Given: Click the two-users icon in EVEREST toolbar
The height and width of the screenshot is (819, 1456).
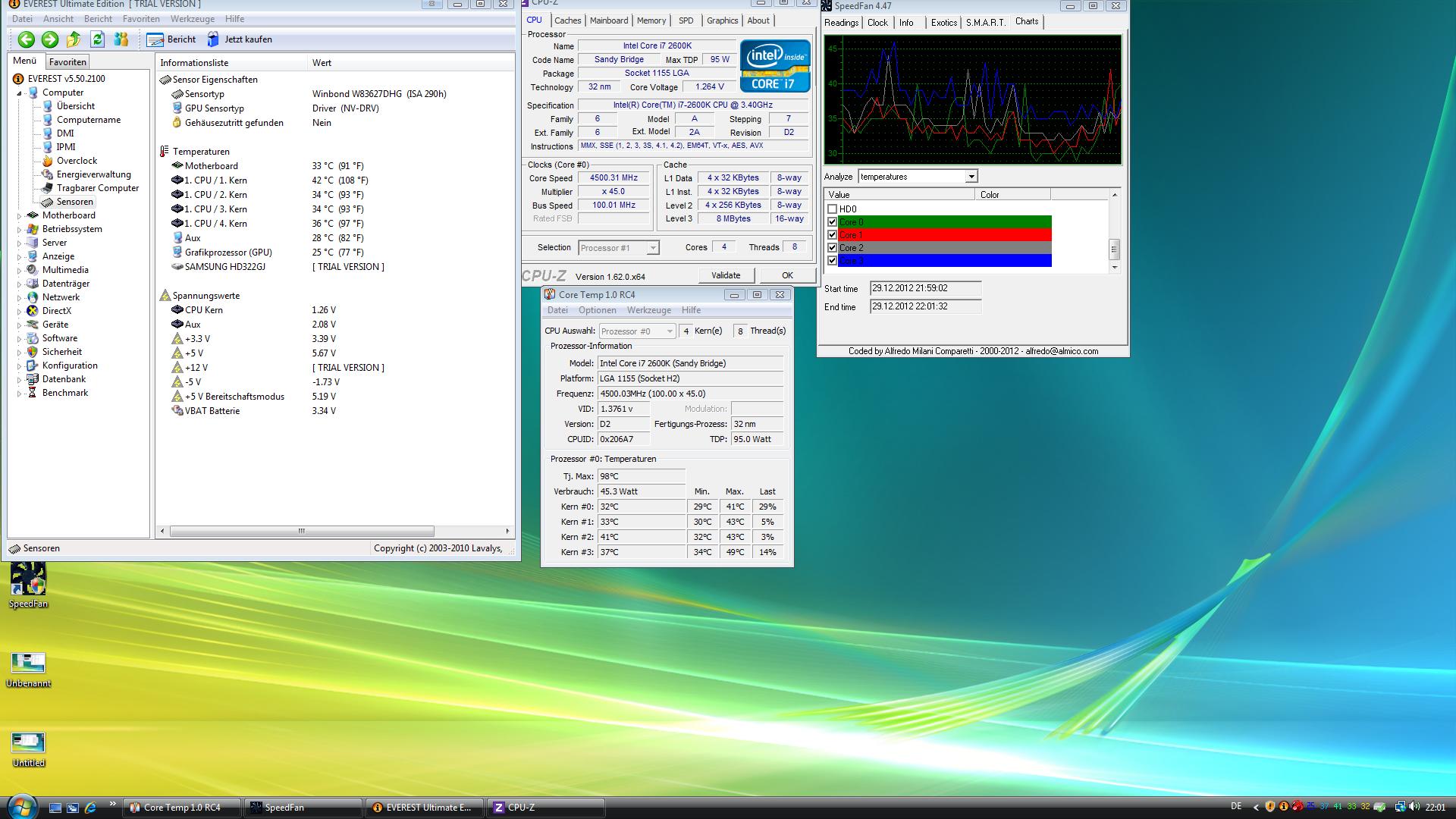Looking at the screenshot, I should pyautogui.click(x=121, y=39).
